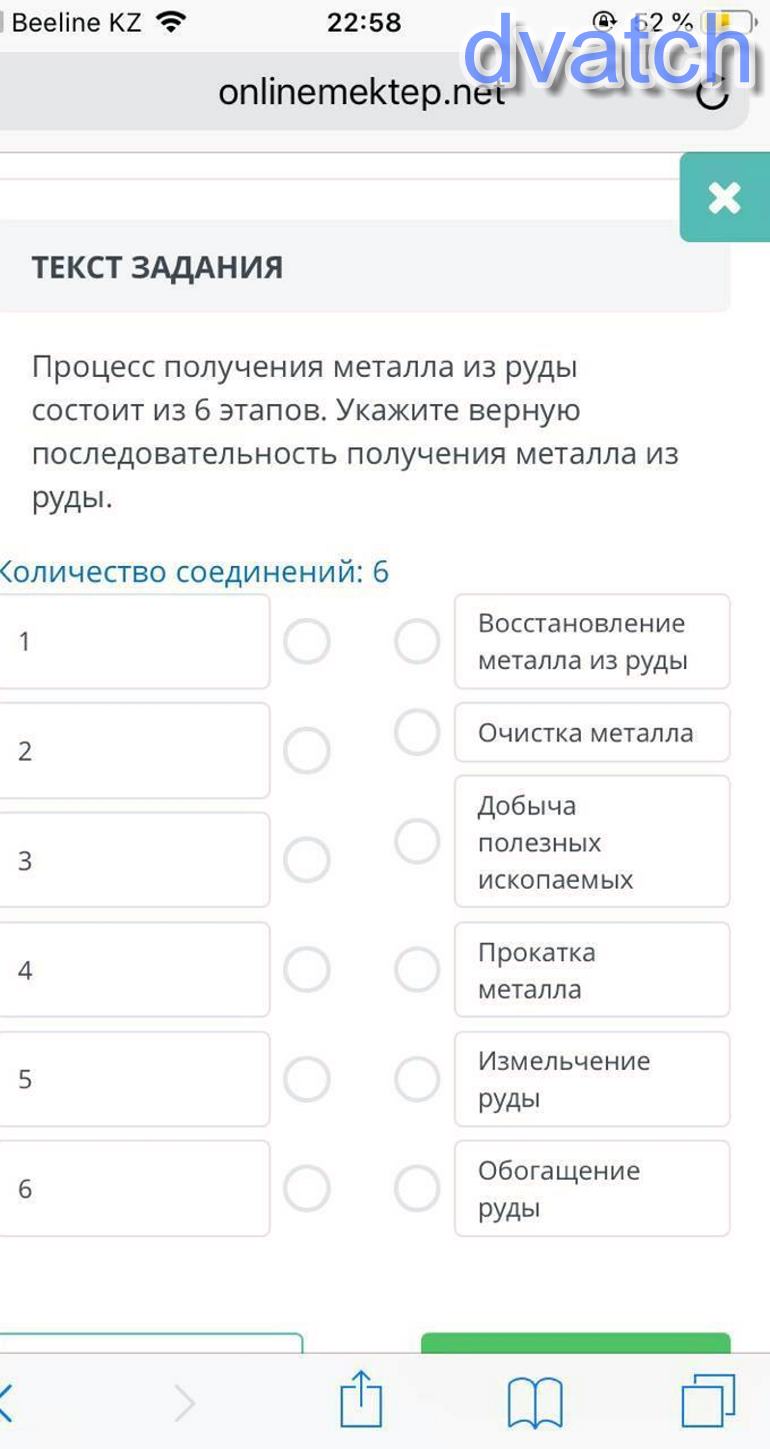Image resolution: width=770 pixels, height=1449 pixels.
Task: Open Safari tabs overview icon
Action: [708, 1400]
